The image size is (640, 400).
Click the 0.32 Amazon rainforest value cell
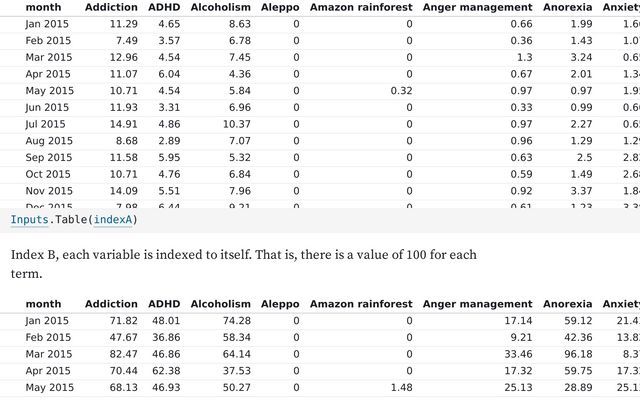coord(401,91)
